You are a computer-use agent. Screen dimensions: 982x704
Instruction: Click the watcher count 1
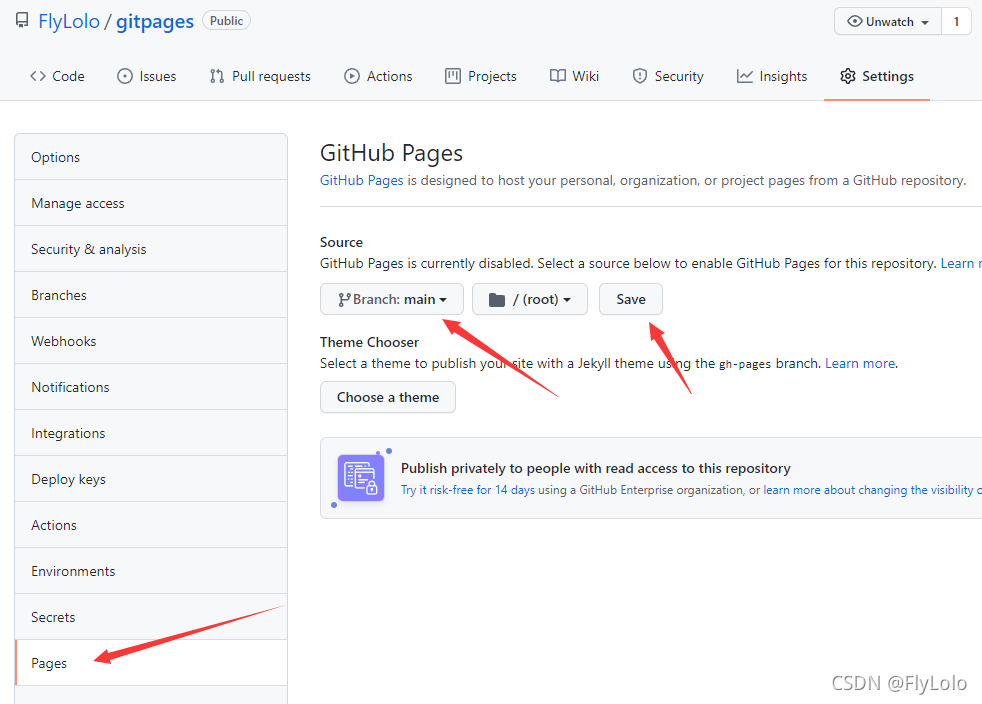point(956,21)
